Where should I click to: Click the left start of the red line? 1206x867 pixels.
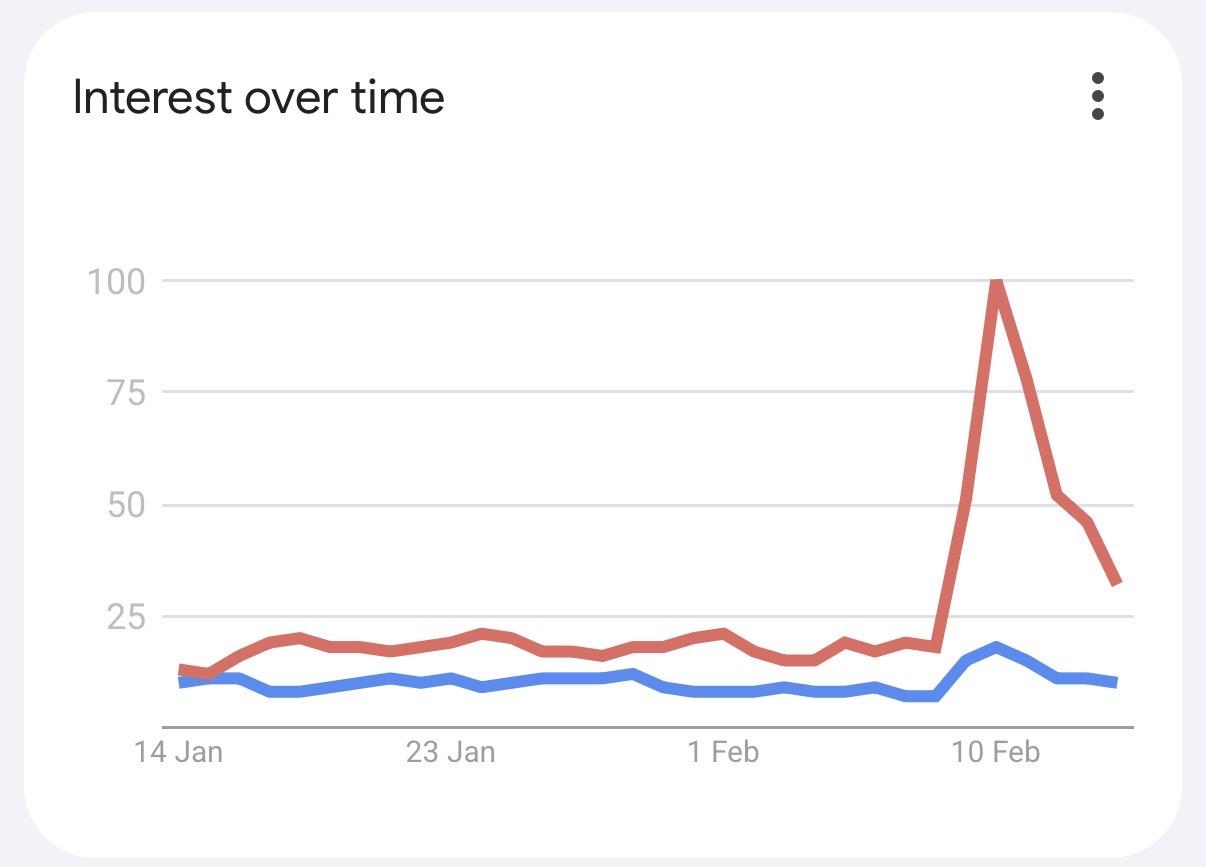pyautogui.click(x=181, y=669)
